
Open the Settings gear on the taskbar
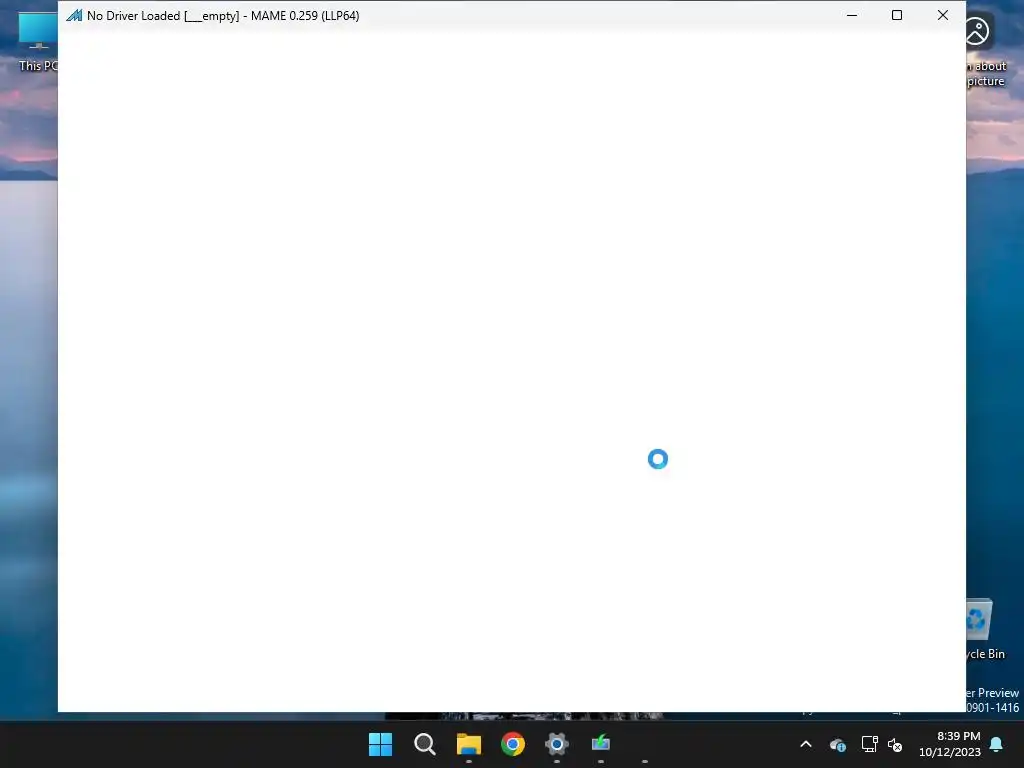pos(556,744)
